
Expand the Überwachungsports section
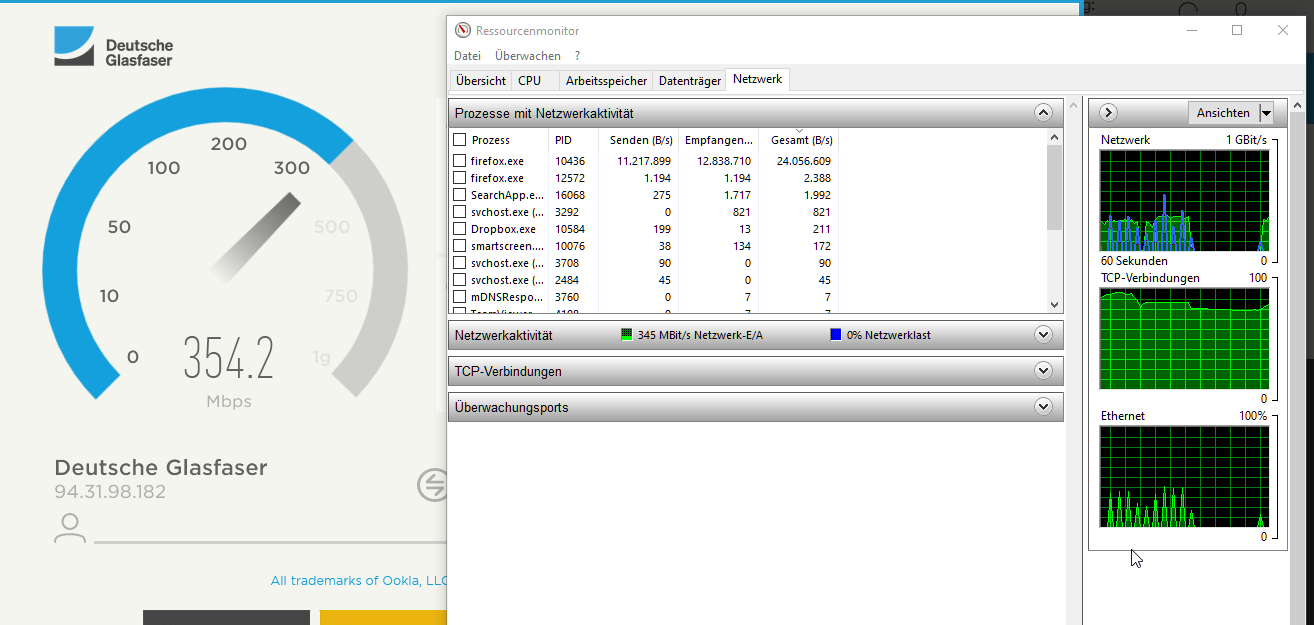tap(1044, 407)
